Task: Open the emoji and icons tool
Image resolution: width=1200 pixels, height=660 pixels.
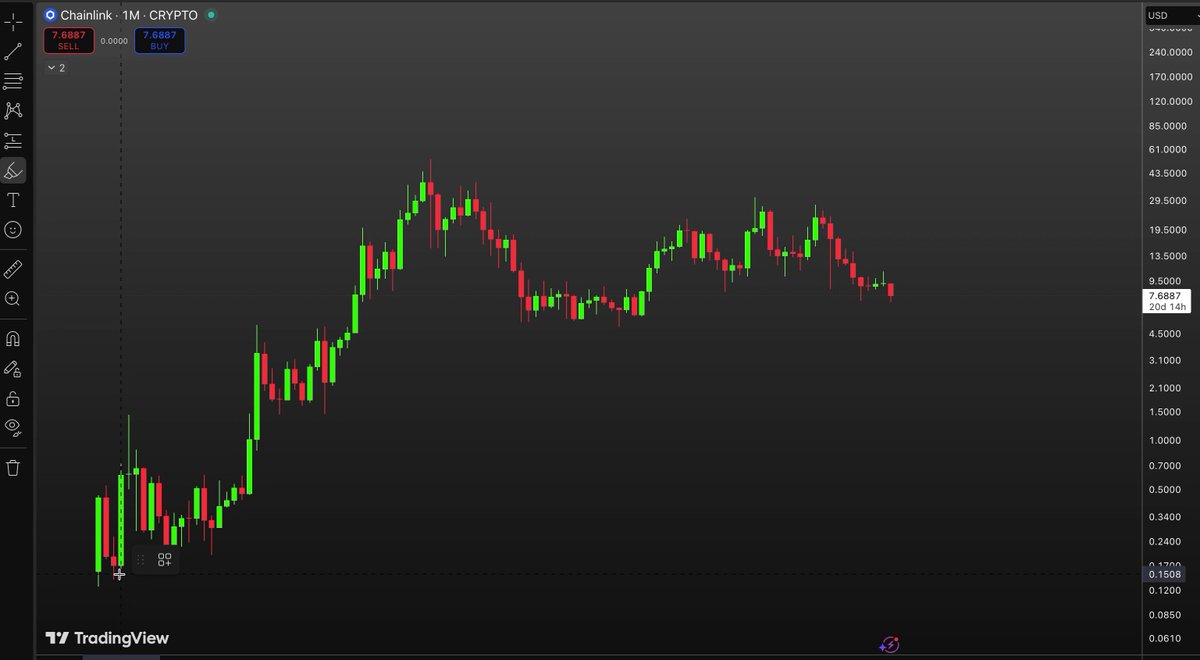Action: tap(13, 230)
